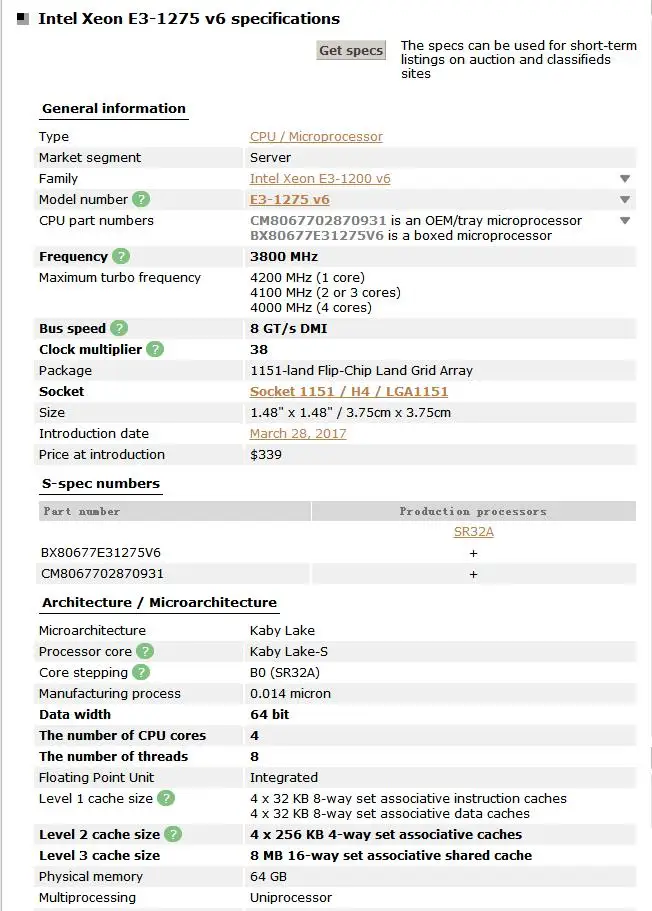
Task: Click the Get specs button
Action: pyautogui.click(x=351, y=51)
